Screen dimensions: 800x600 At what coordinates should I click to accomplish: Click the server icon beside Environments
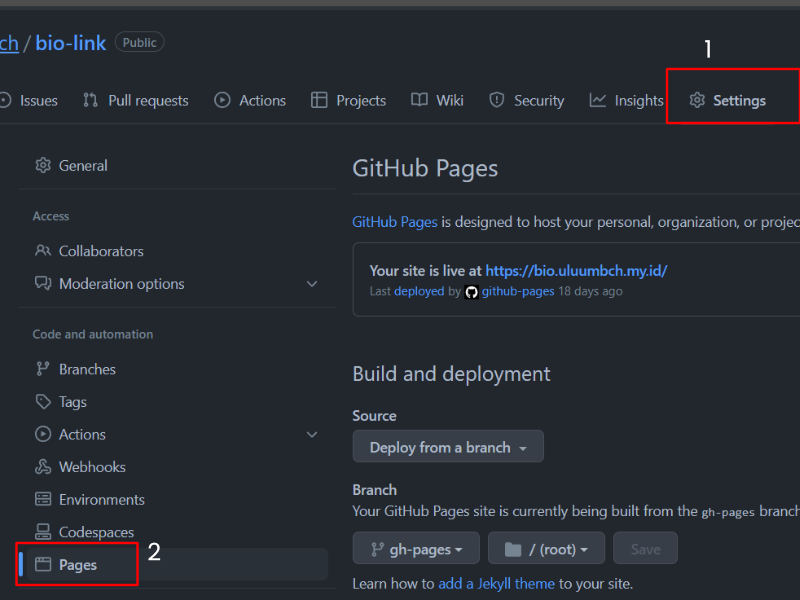(x=43, y=499)
